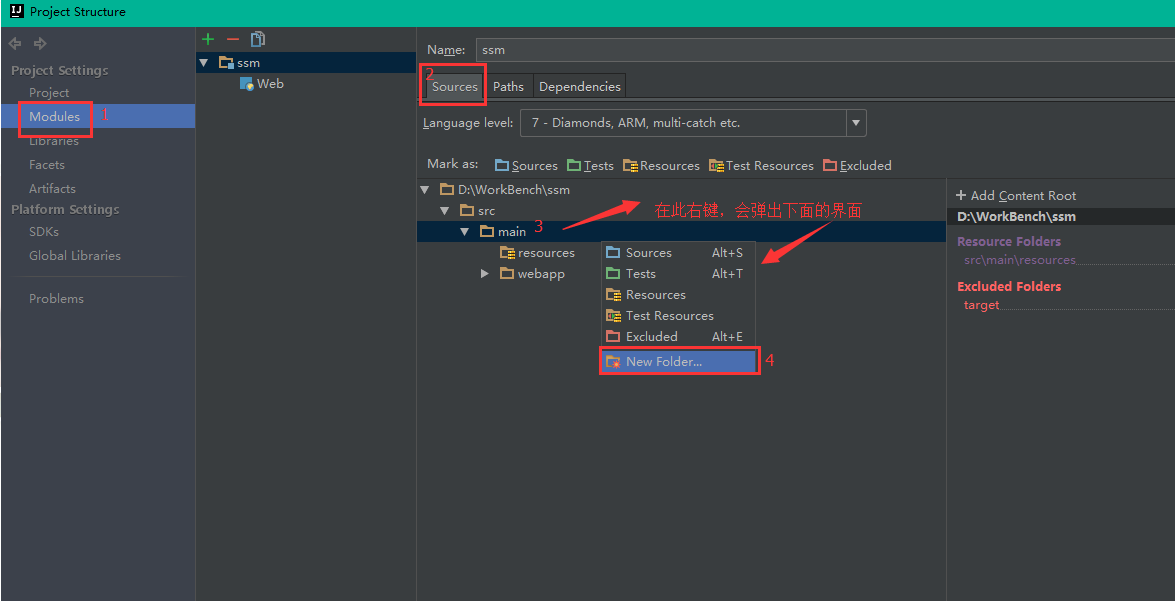Select the webapp row in source tree

[541, 274]
